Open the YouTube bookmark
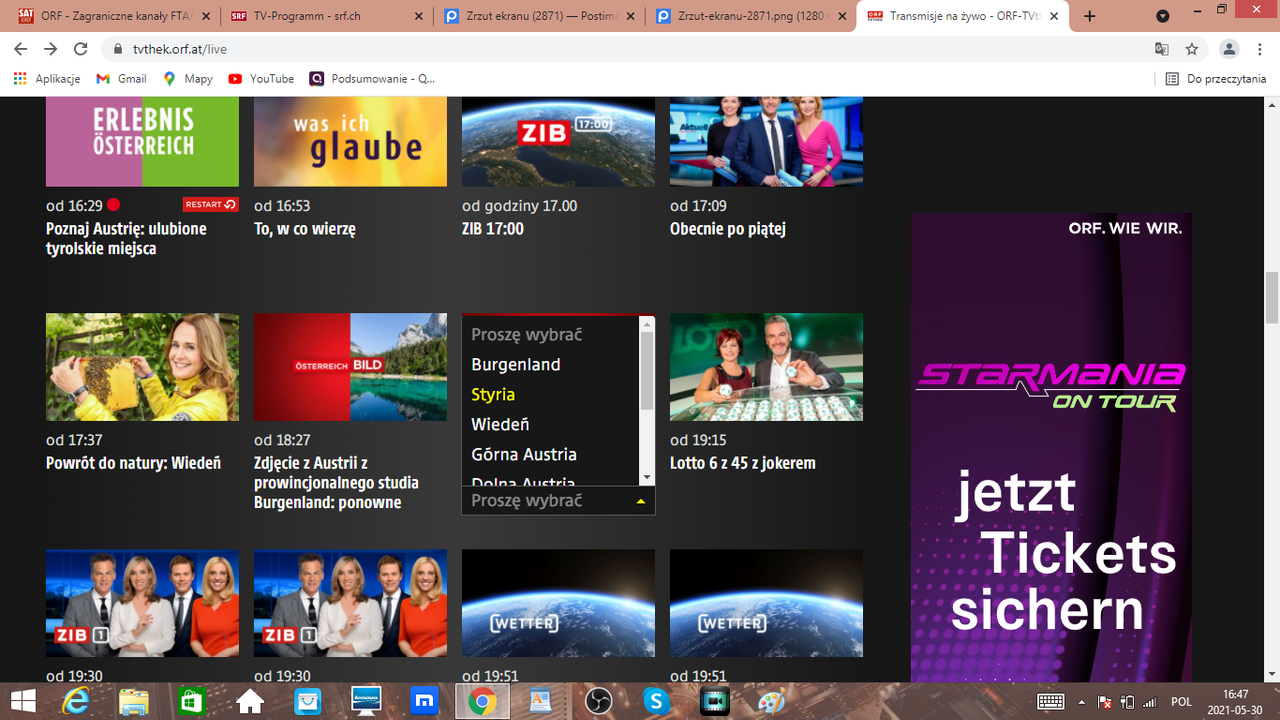 click(261, 78)
